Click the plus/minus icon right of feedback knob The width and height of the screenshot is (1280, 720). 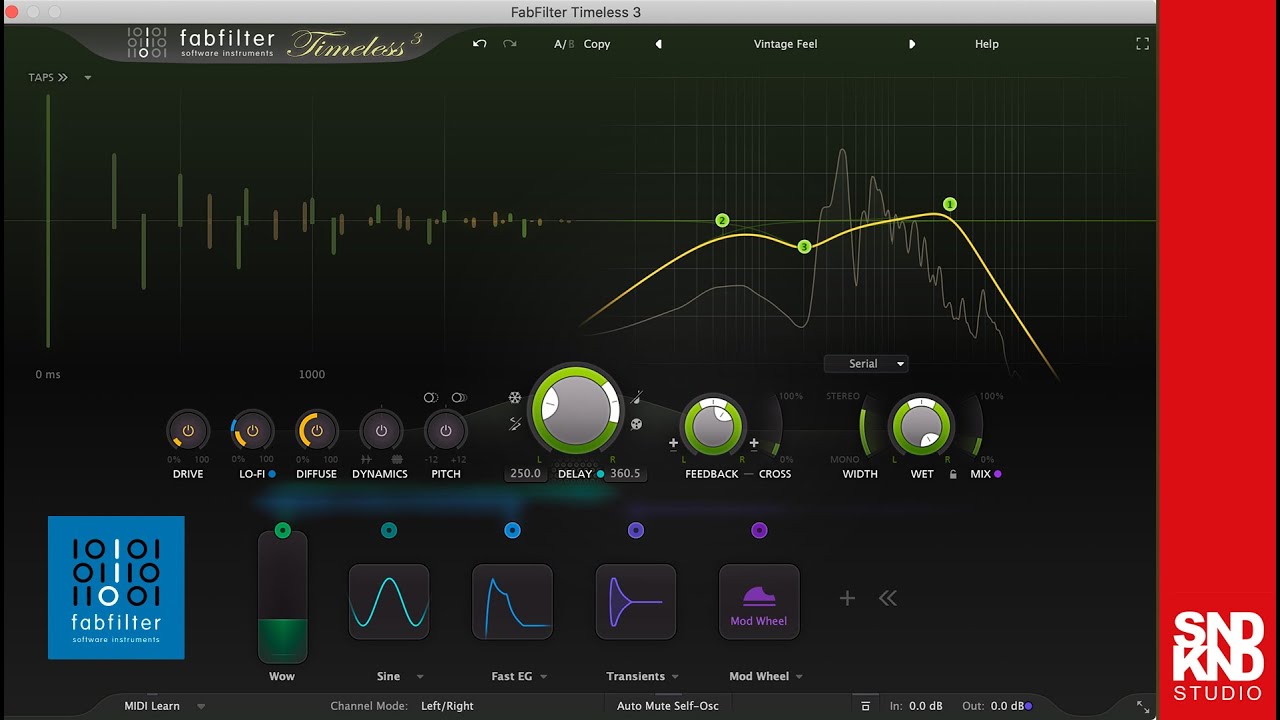coord(754,443)
